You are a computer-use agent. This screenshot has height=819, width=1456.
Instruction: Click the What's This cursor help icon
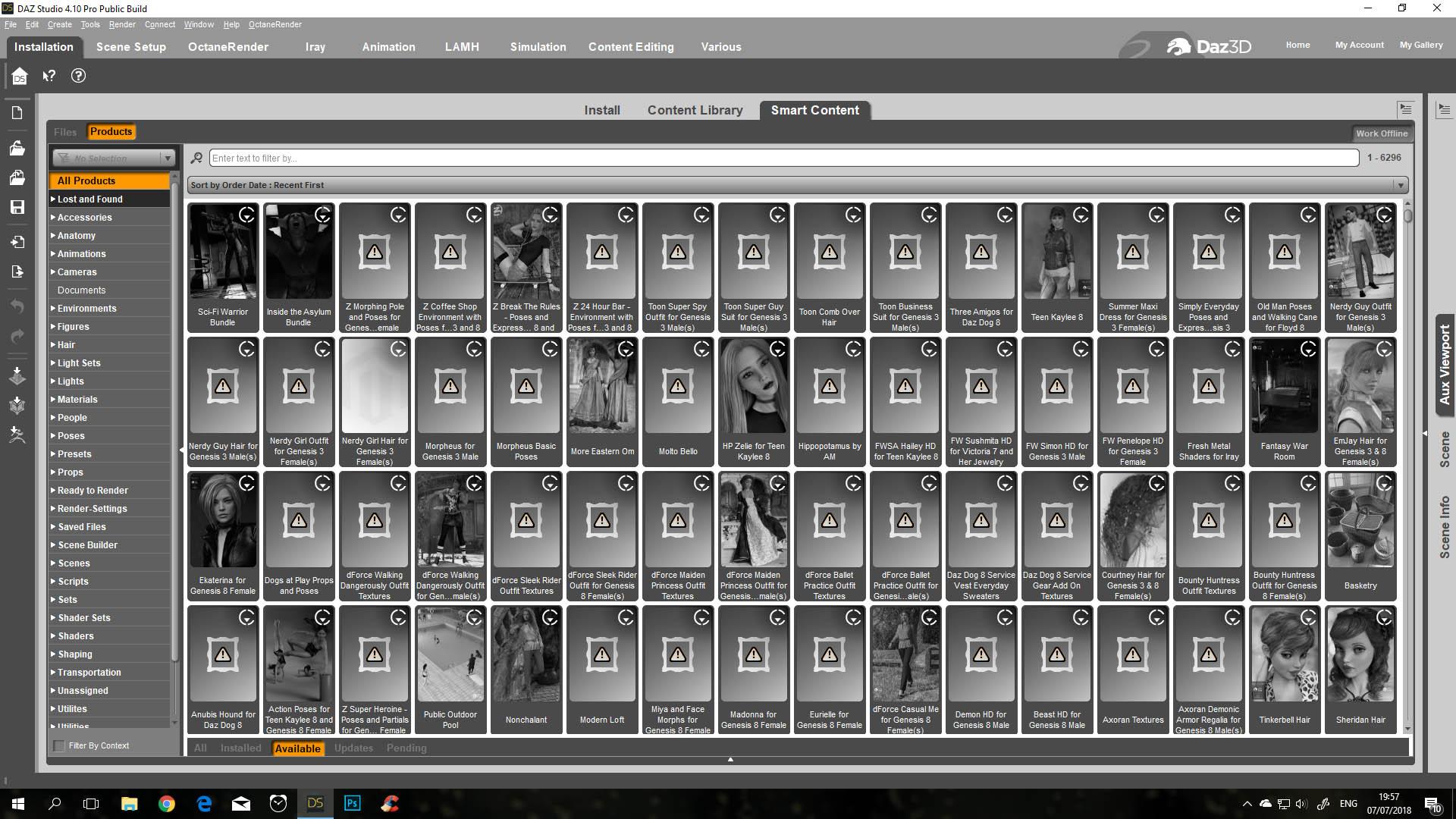[x=49, y=76]
